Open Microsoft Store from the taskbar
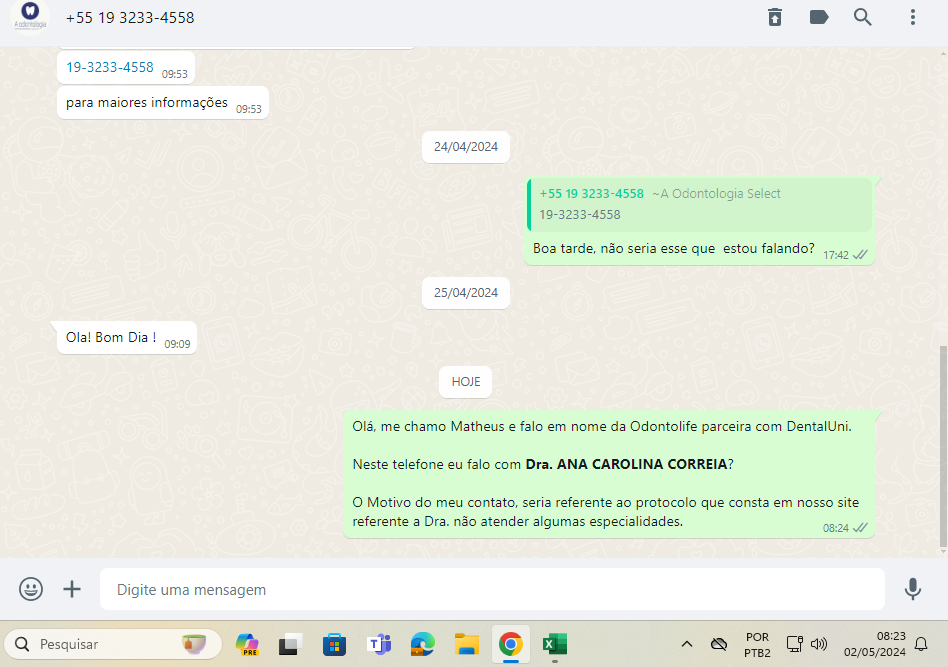The image size is (948, 667). 334,645
